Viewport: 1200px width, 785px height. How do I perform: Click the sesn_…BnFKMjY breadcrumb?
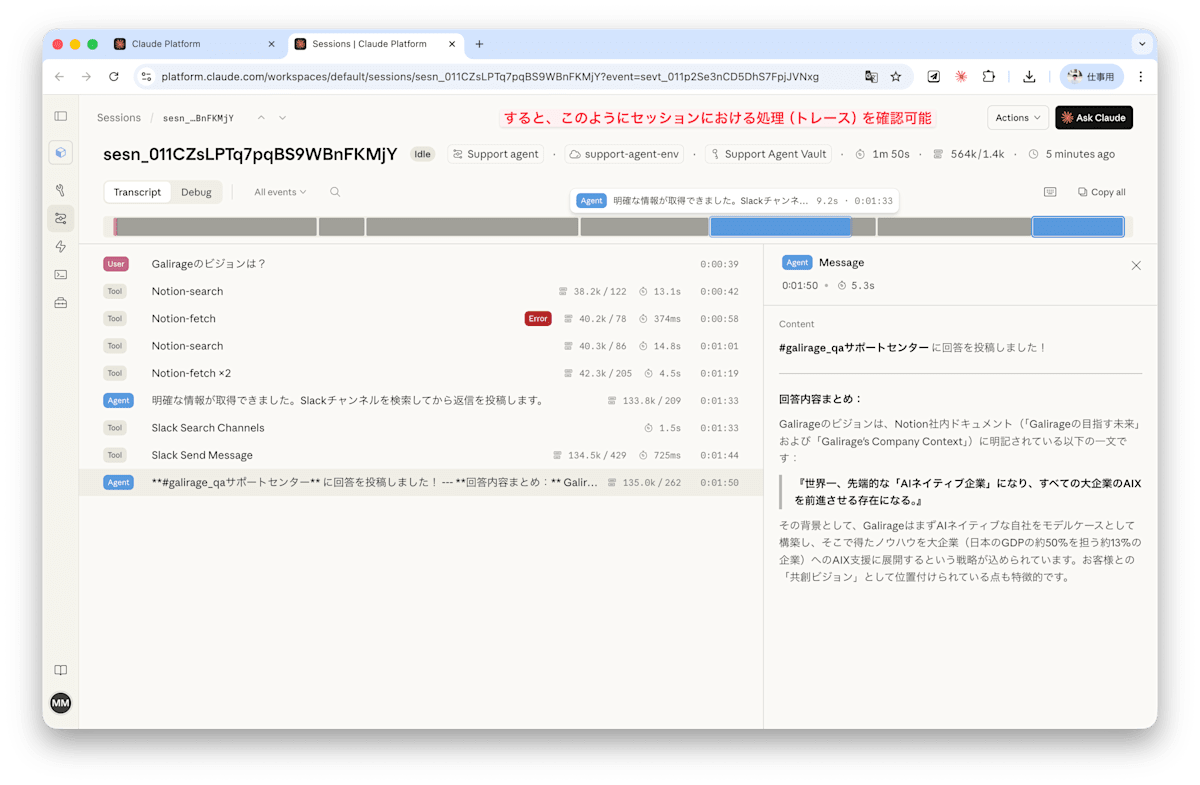point(198,118)
